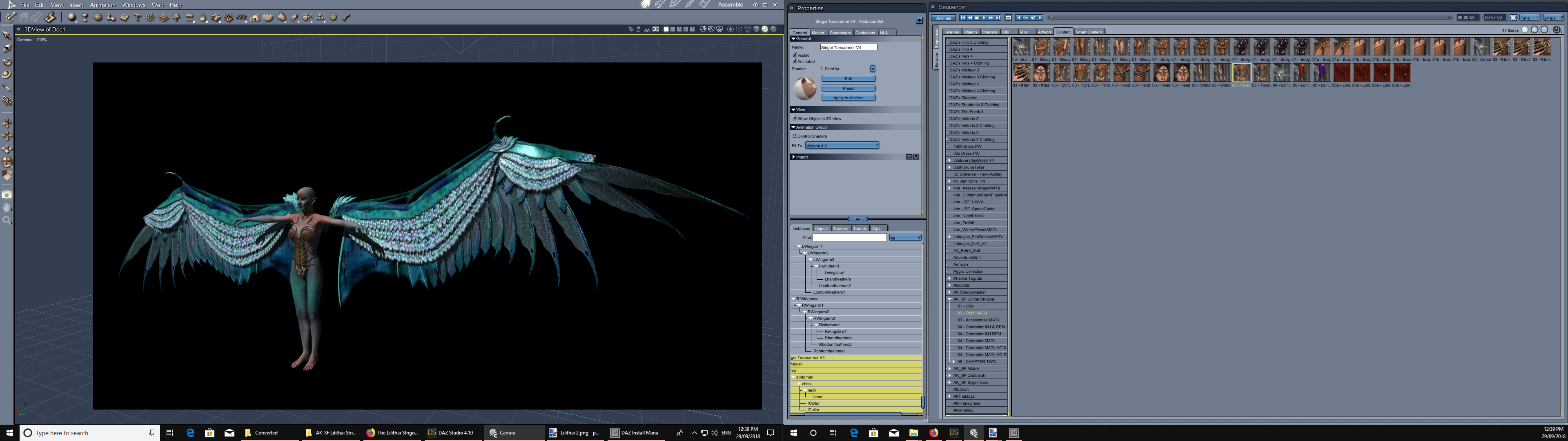The height and width of the screenshot is (441, 1568).
Task: Click the Rotate tool in the left toolbar
Action: point(7,62)
